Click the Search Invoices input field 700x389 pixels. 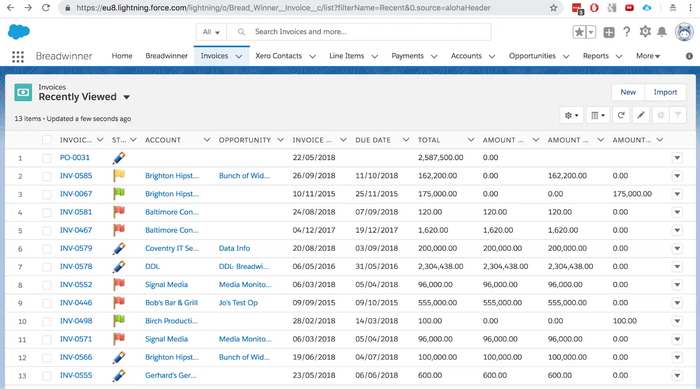coord(358,32)
